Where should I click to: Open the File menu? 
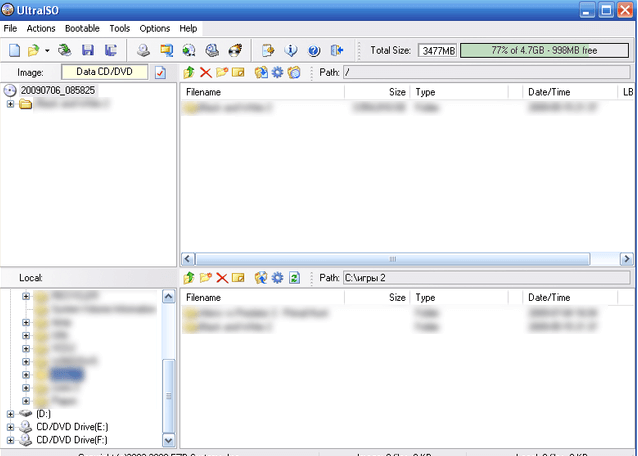[x=10, y=28]
